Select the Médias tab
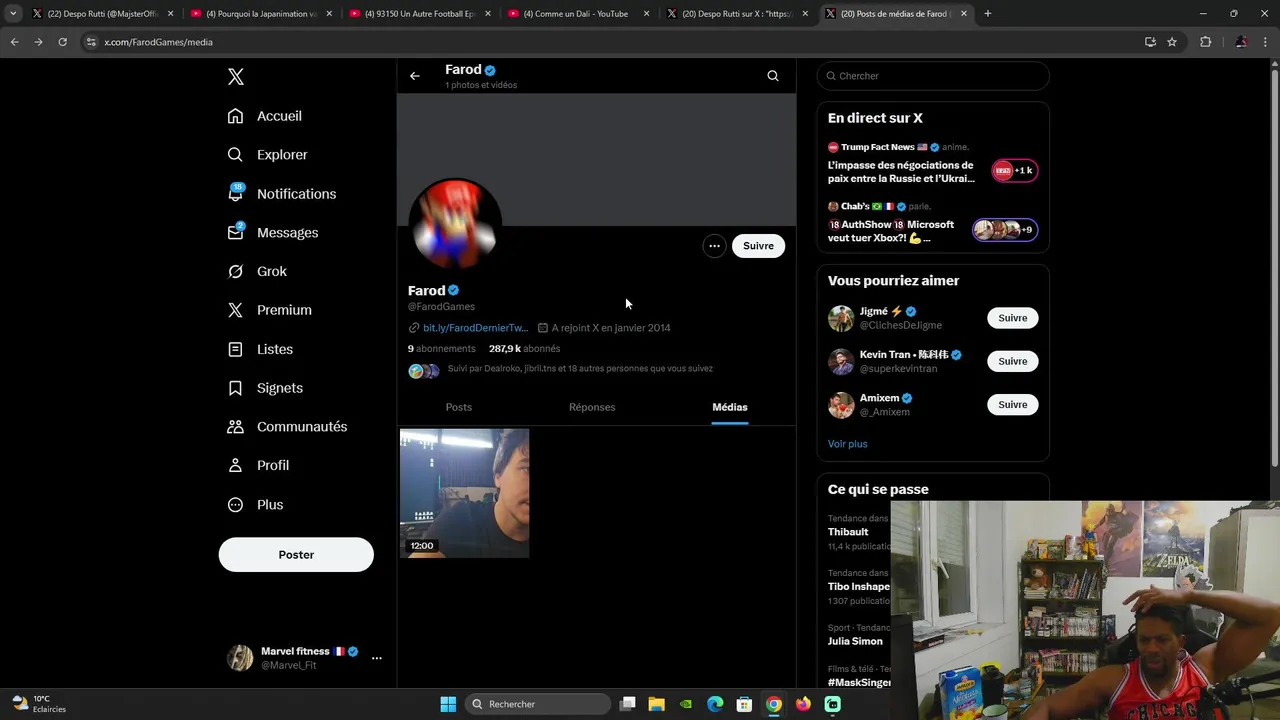 click(x=730, y=407)
